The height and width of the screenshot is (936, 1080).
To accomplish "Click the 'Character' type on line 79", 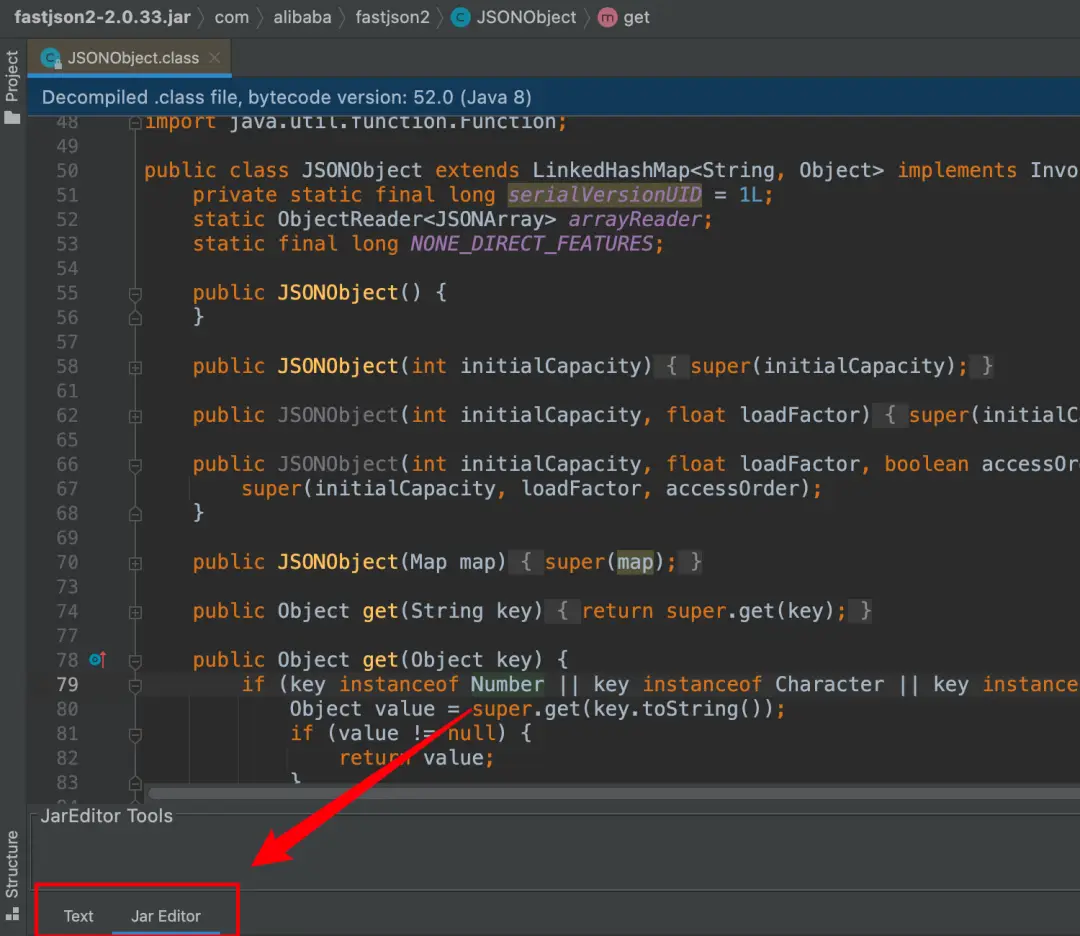I will tap(829, 684).
